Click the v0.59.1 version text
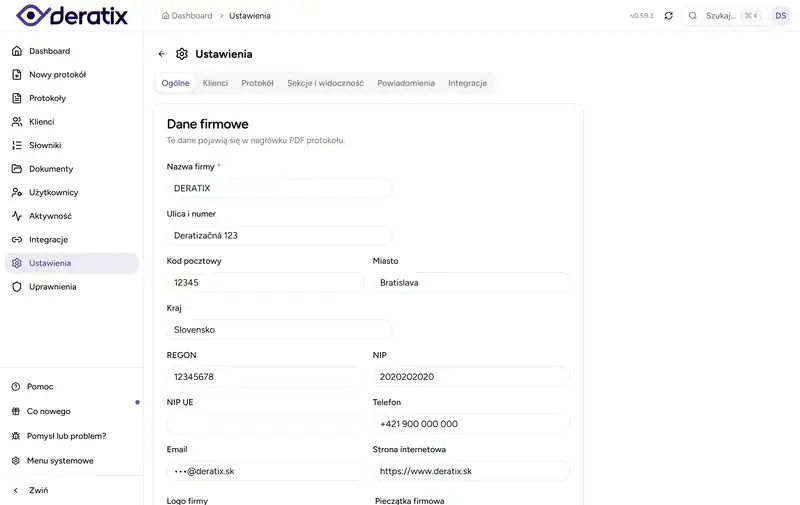Viewport: 800px width, 505px height. (642, 16)
